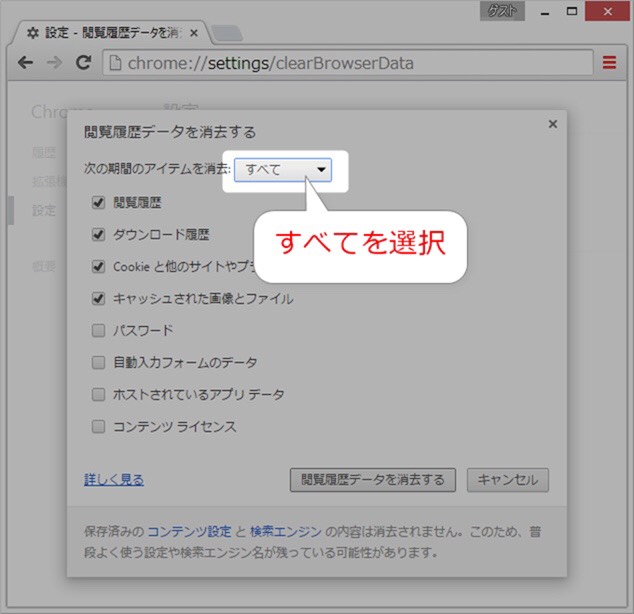Close the clear browsing data dialog
634x614 pixels.
point(553,124)
